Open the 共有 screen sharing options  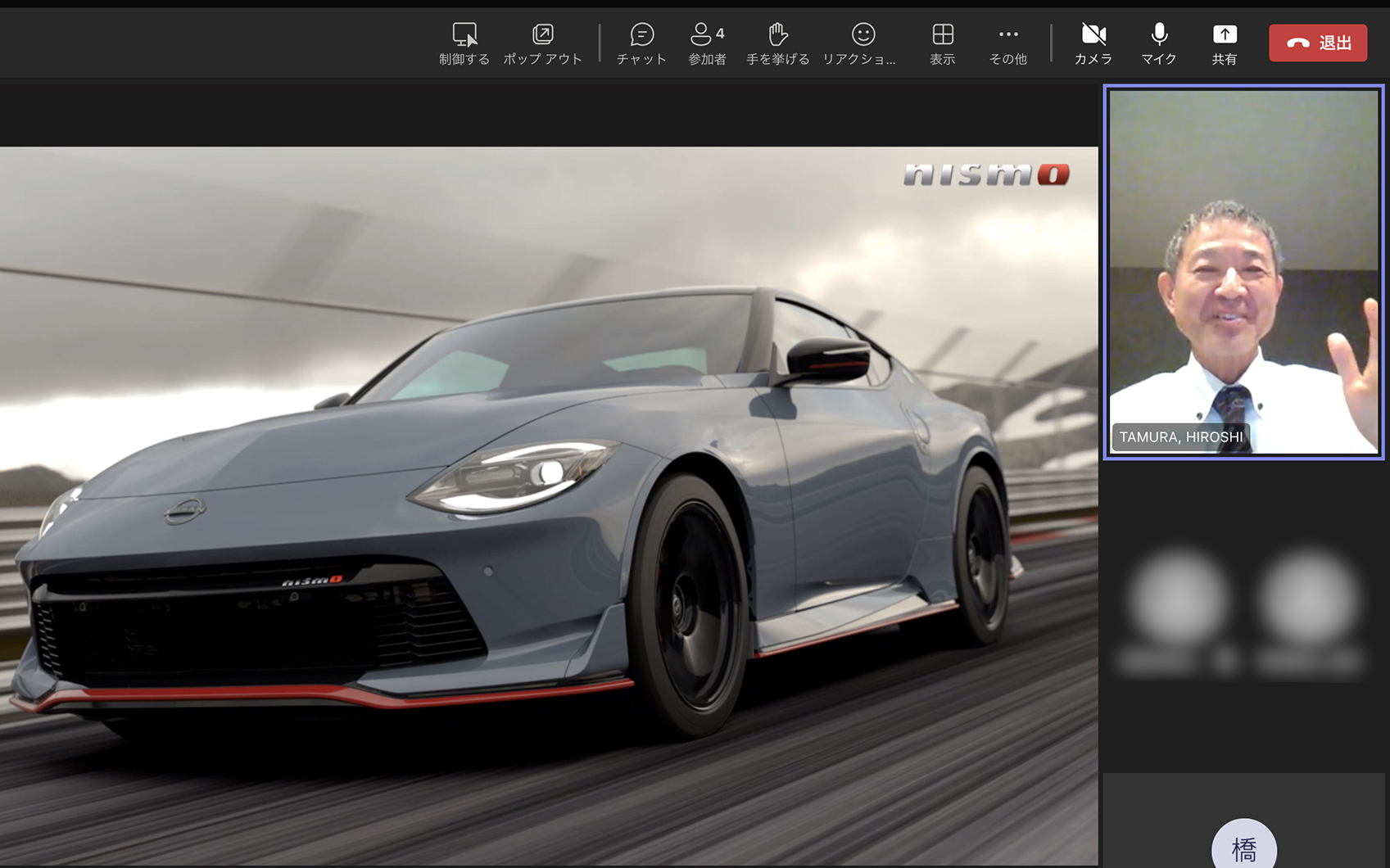1224,43
